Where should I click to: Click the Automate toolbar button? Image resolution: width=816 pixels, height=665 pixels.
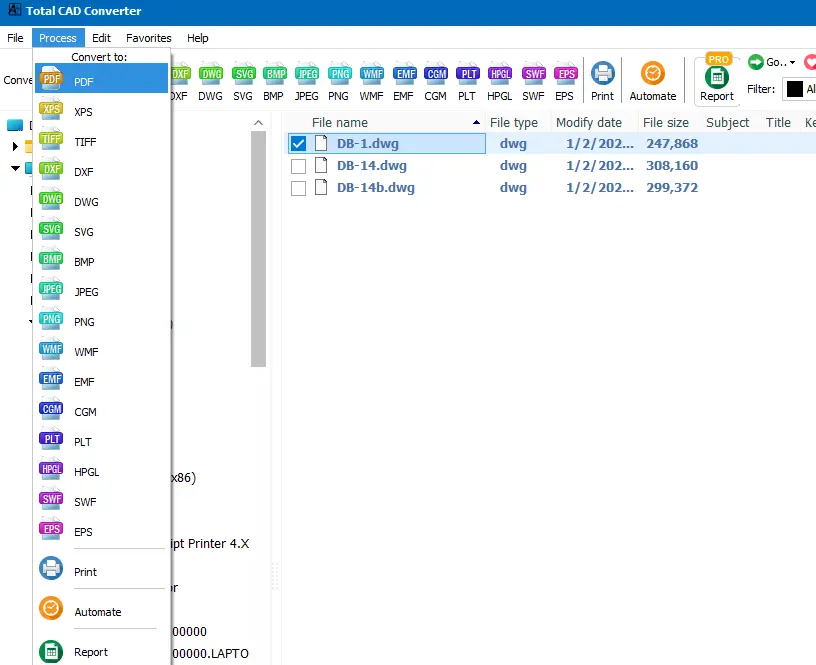pos(653,81)
